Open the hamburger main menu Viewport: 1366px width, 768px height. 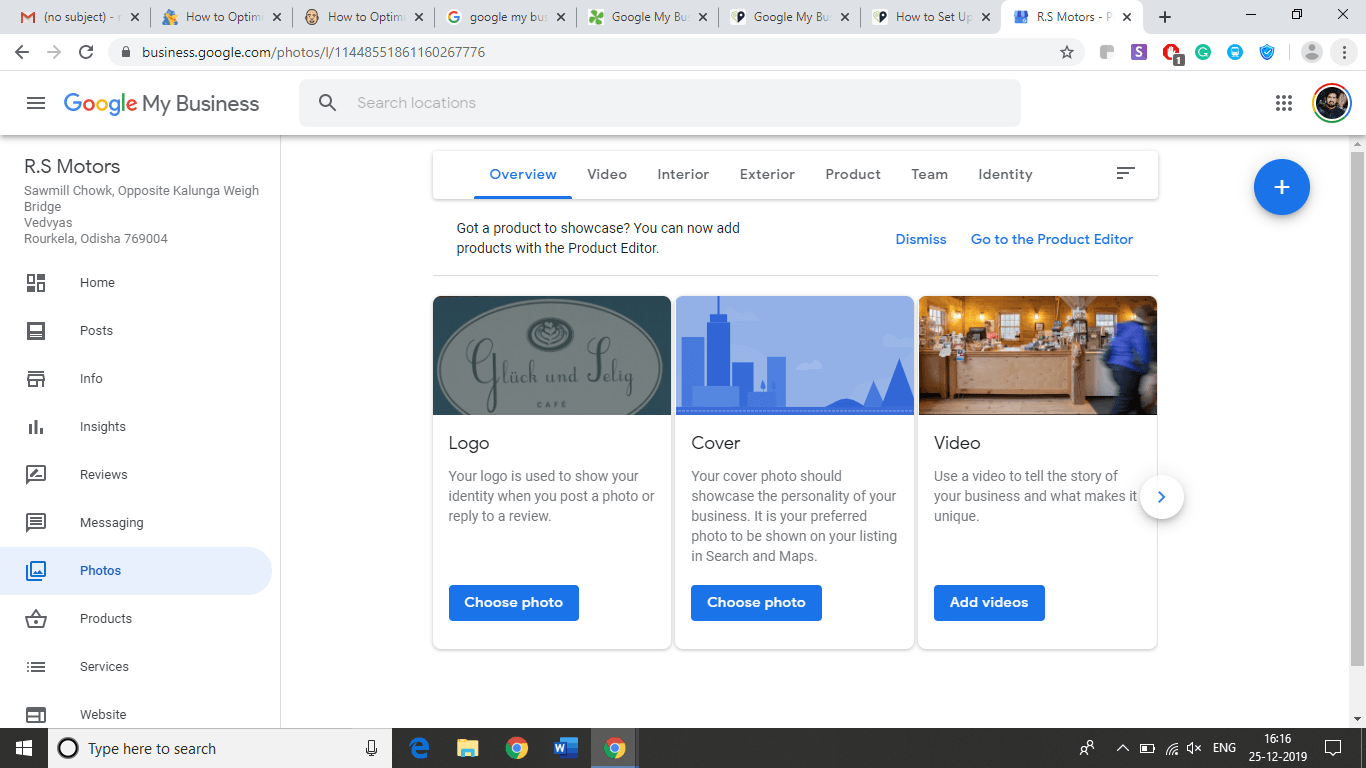pyautogui.click(x=36, y=103)
